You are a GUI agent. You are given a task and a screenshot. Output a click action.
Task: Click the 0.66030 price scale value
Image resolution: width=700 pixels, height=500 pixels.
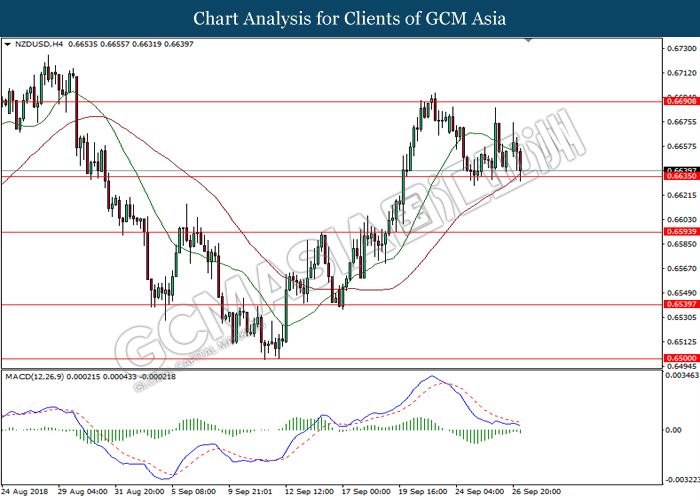(x=681, y=220)
